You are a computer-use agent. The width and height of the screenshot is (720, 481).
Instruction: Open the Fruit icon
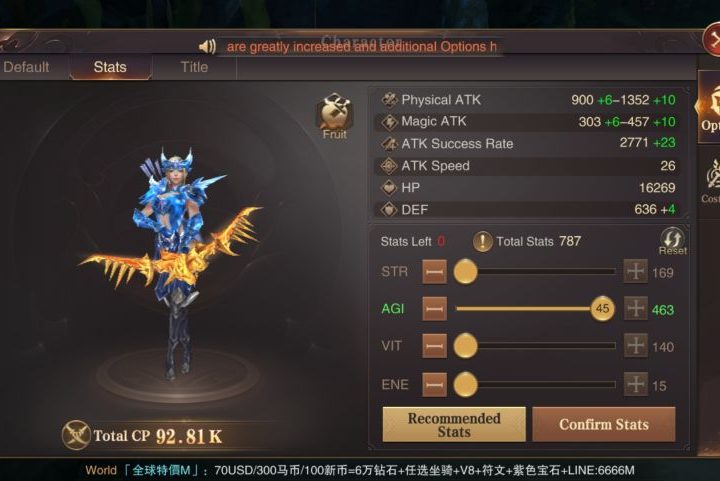tap(335, 116)
